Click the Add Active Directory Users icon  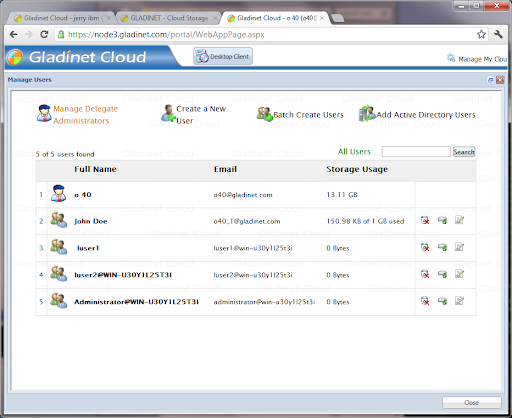[367, 114]
